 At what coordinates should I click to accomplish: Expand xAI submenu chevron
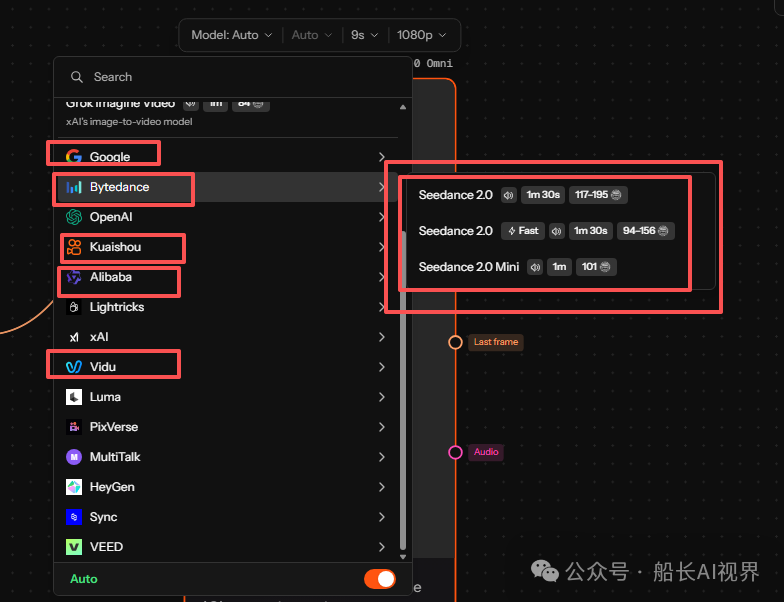coord(382,337)
